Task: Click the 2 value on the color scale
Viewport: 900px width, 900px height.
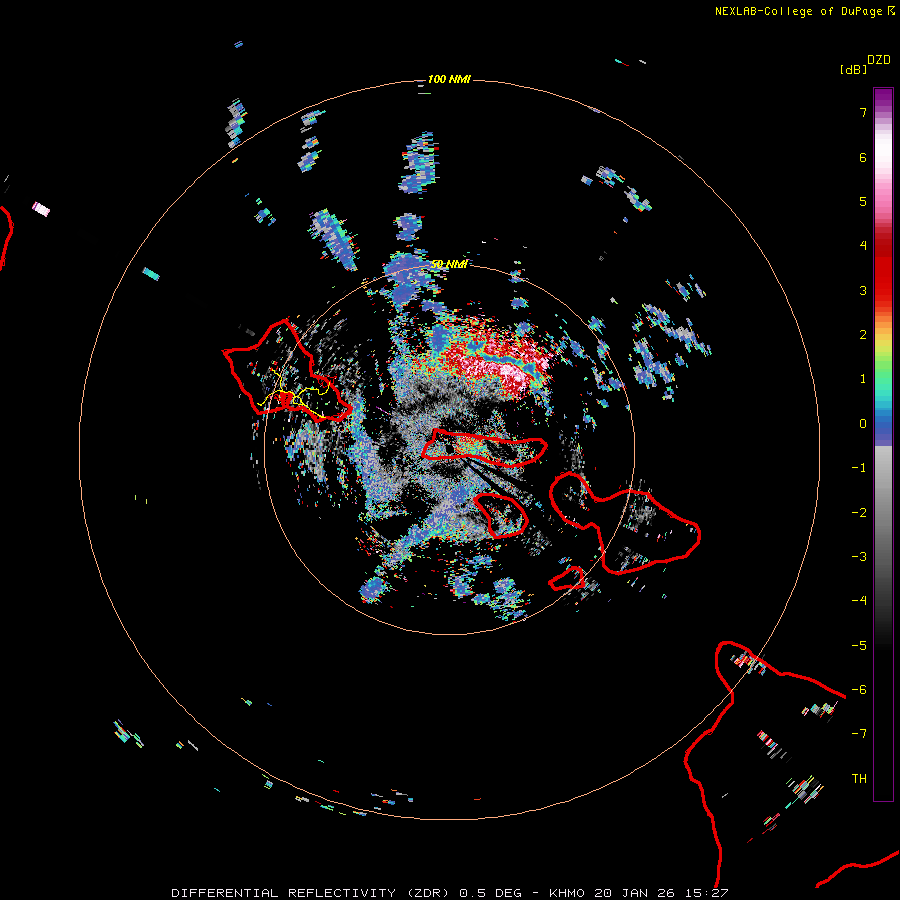Action: [x=863, y=335]
